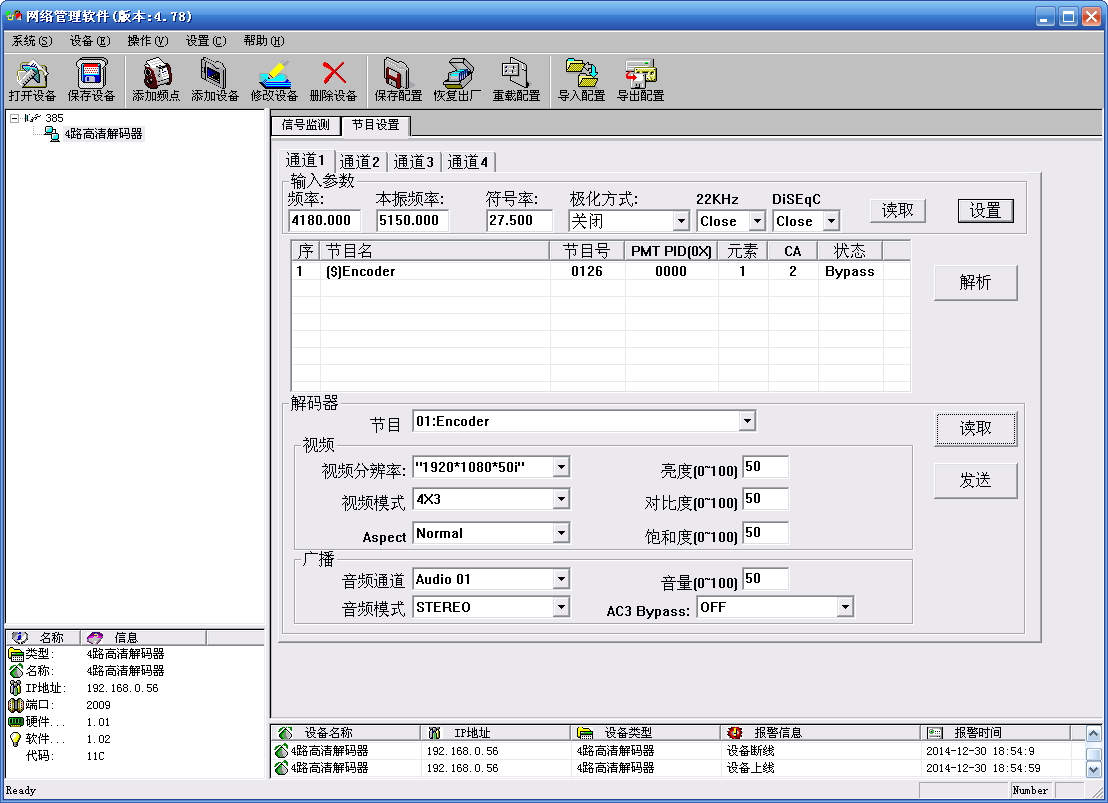Select the ($)Encoder program row

[601, 271]
